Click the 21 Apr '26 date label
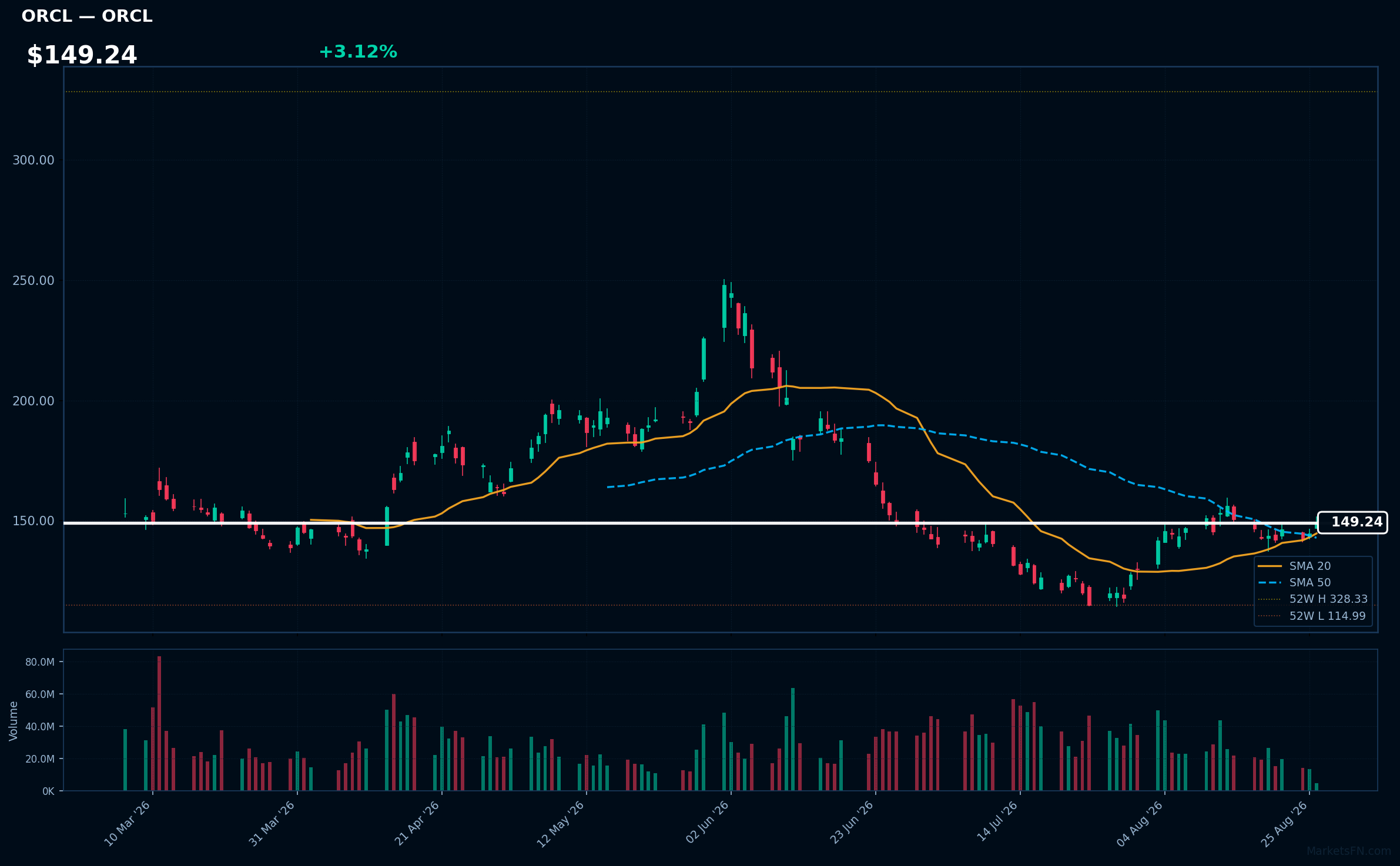 pyautogui.click(x=417, y=824)
